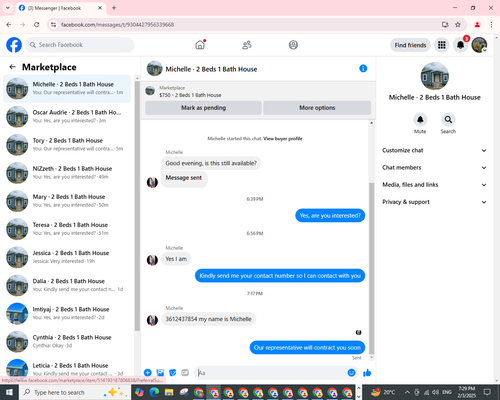Reload the page with the browser refresh icon
This screenshot has width=500, height=400.
37,24
